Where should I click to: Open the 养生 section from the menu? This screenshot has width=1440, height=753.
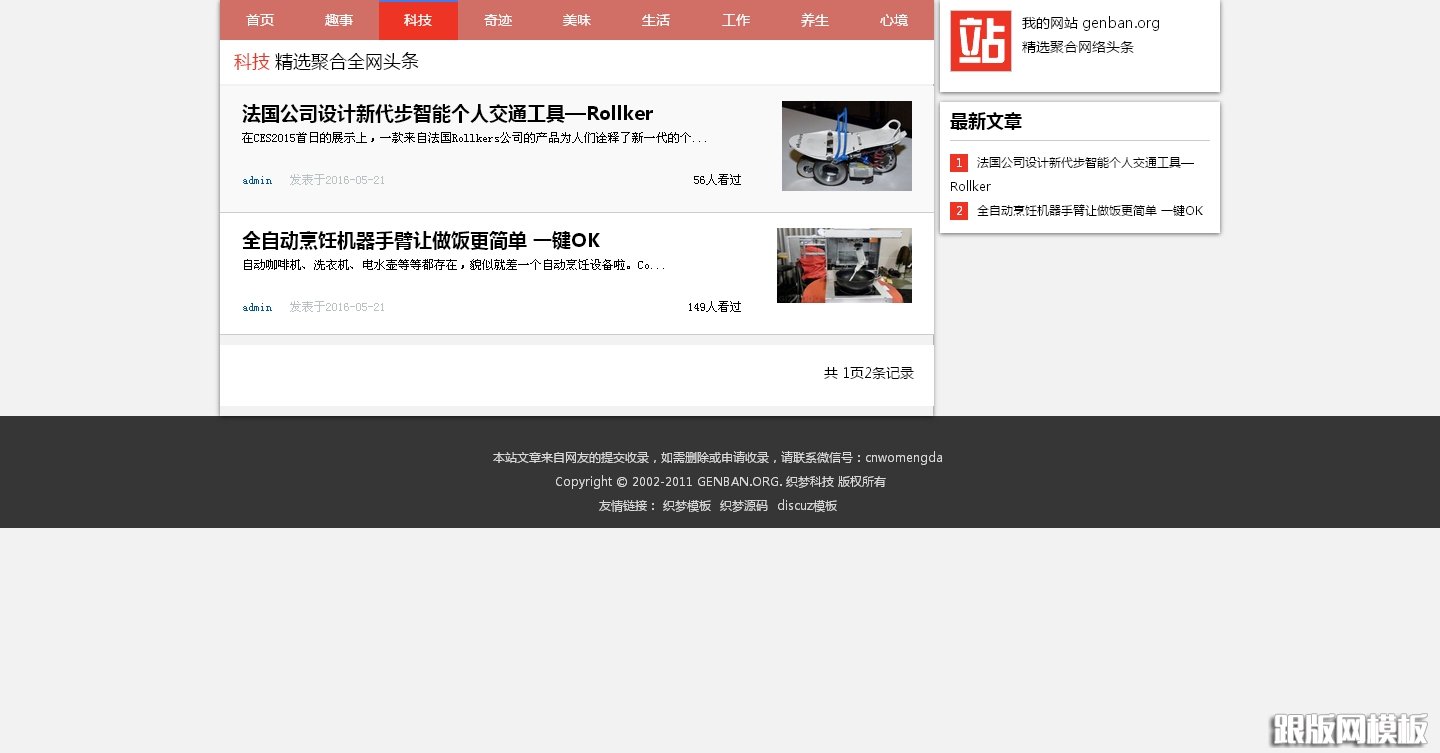click(x=814, y=20)
